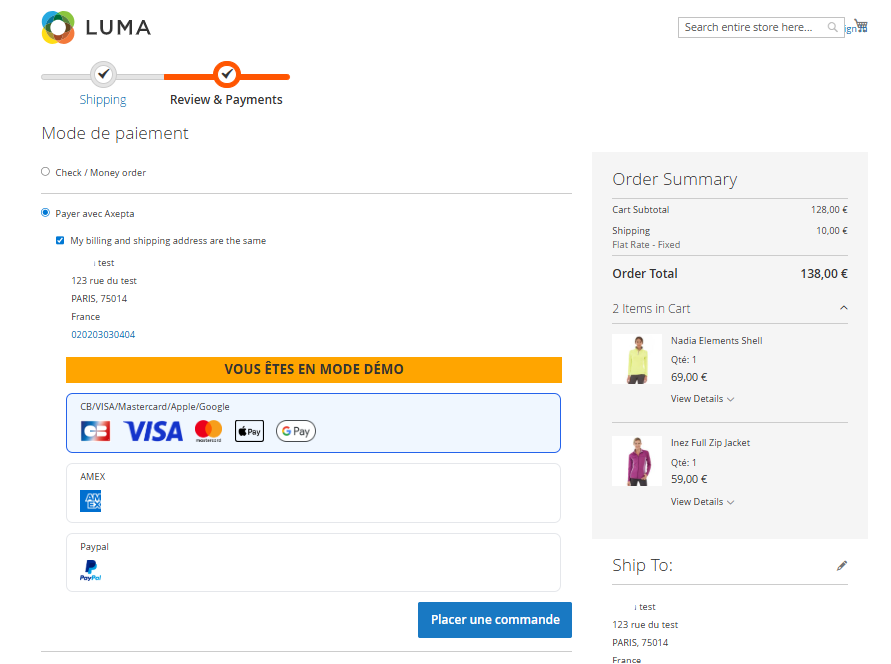Go back to the Shipping step

tap(103, 75)
